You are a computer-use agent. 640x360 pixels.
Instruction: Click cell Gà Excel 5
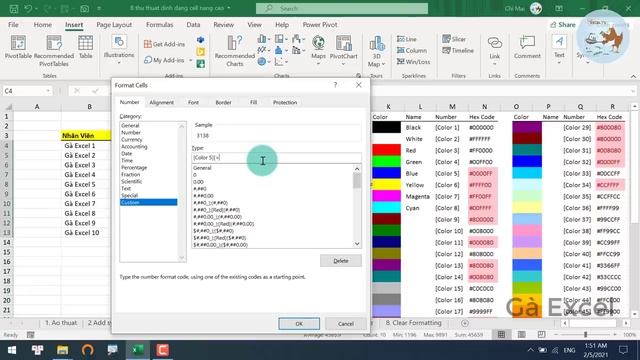tap(86, 184)
